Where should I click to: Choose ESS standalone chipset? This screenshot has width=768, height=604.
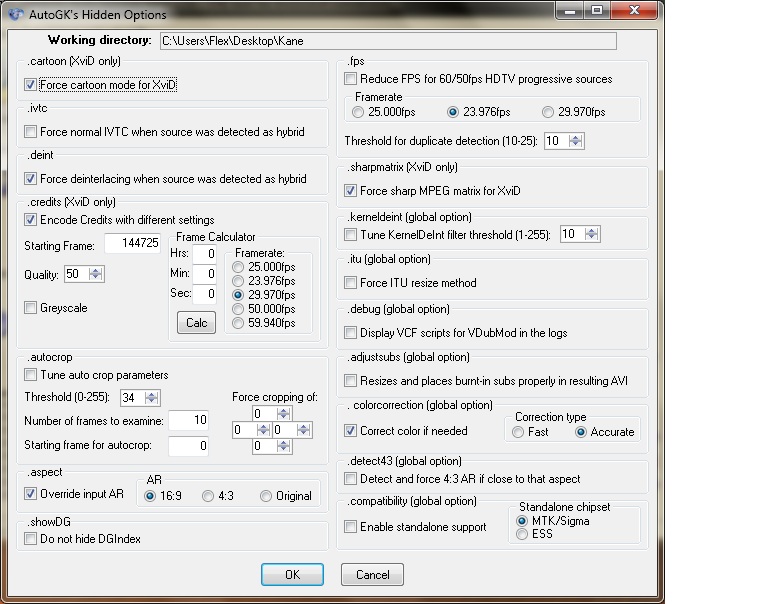(x=522, y=534)
